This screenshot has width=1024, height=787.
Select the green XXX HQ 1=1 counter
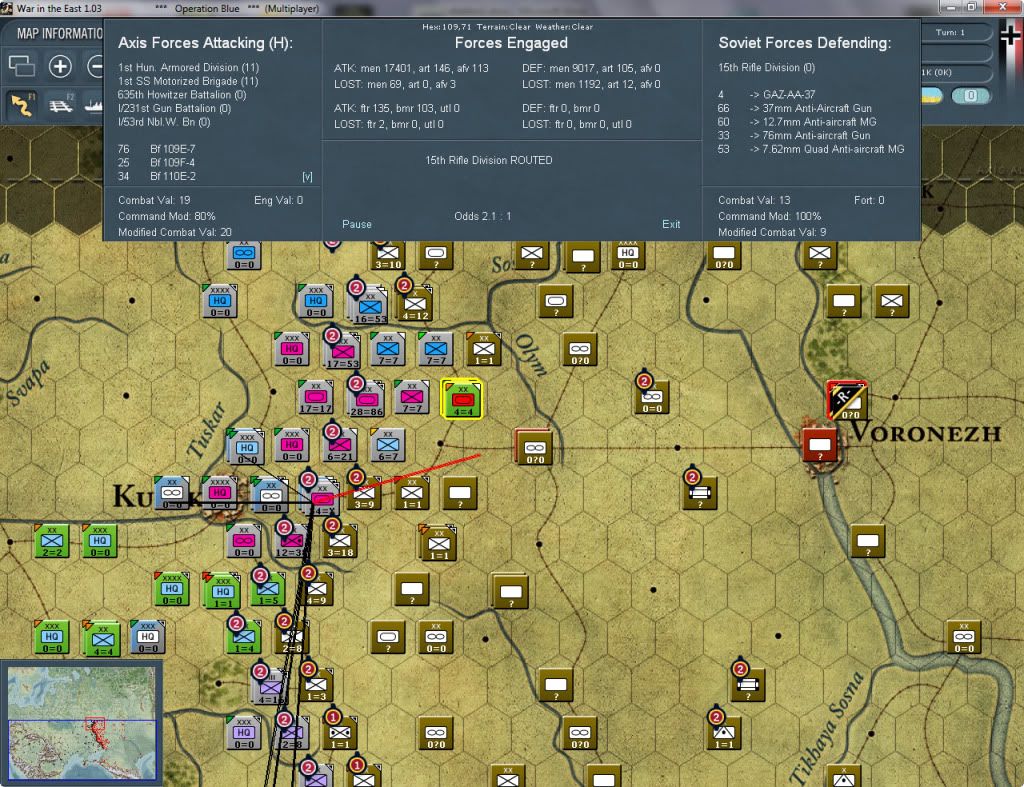click(223, 590)
